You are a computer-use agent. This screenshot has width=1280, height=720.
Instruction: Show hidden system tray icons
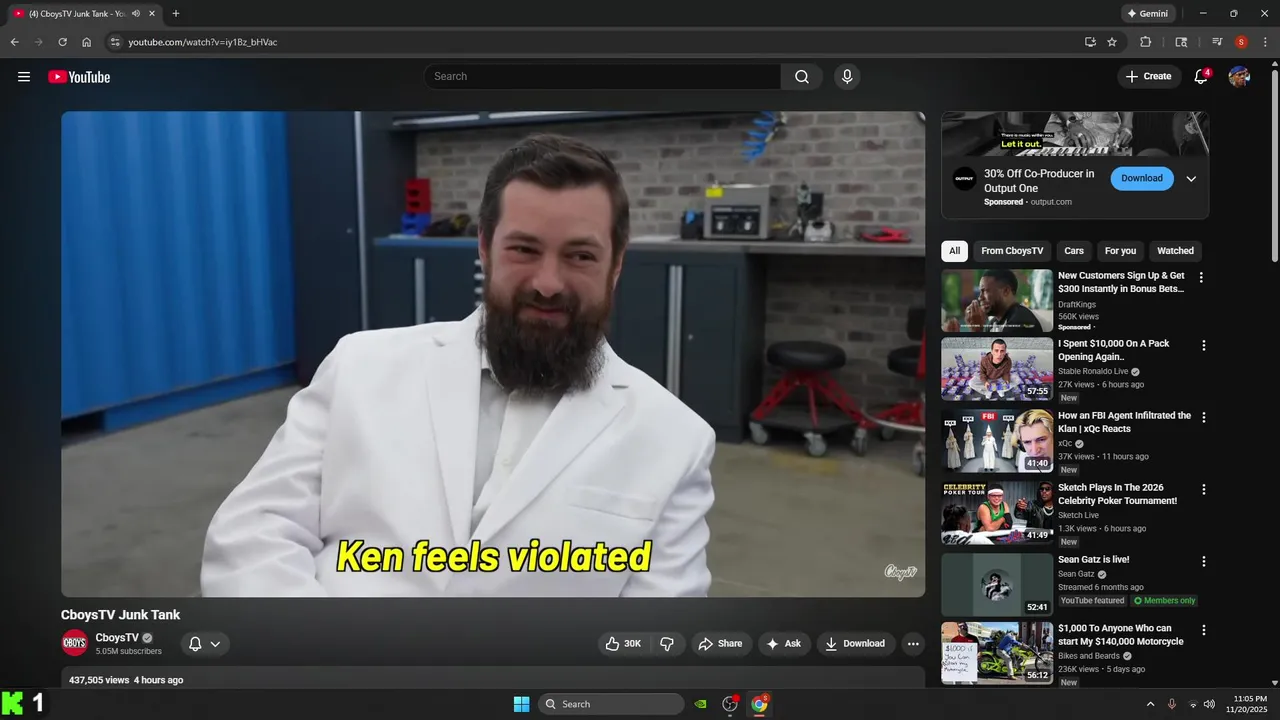click(1150, 704)
